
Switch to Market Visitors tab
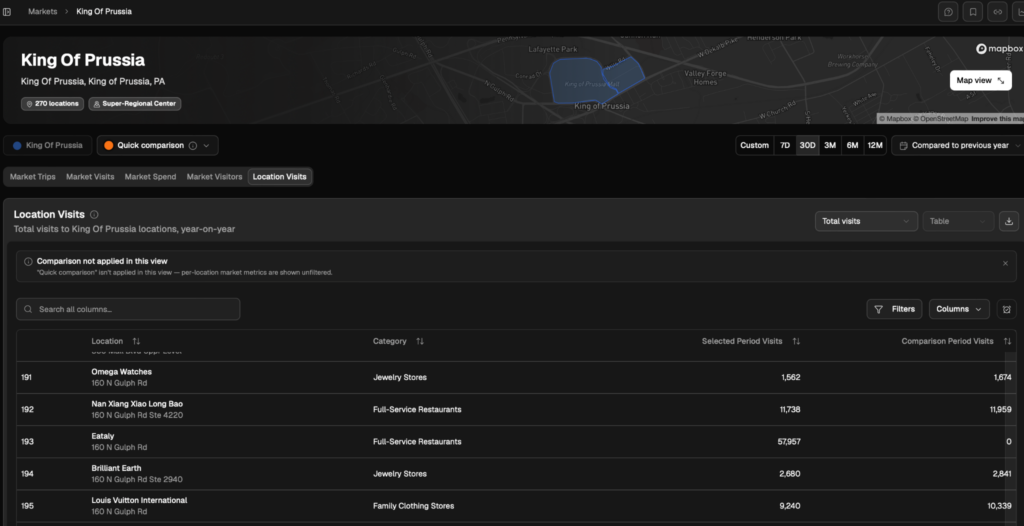click(214, 176)
